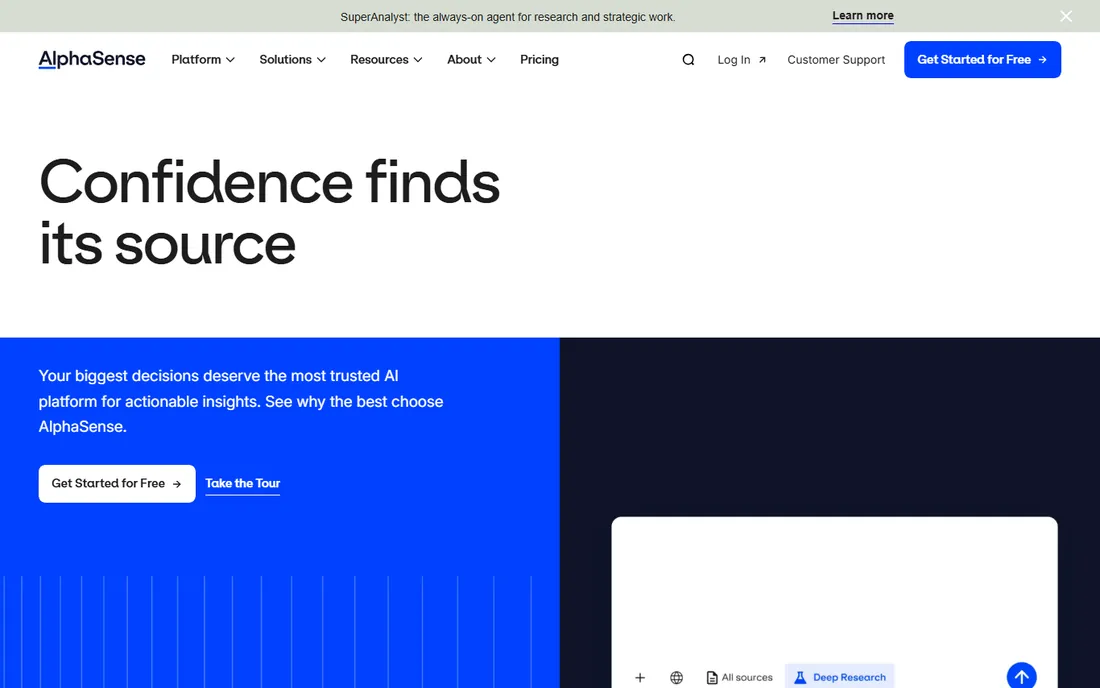Submit the prompt with the up arrow button
The width and height of the screenshot is (1100, 688).
1021,675
